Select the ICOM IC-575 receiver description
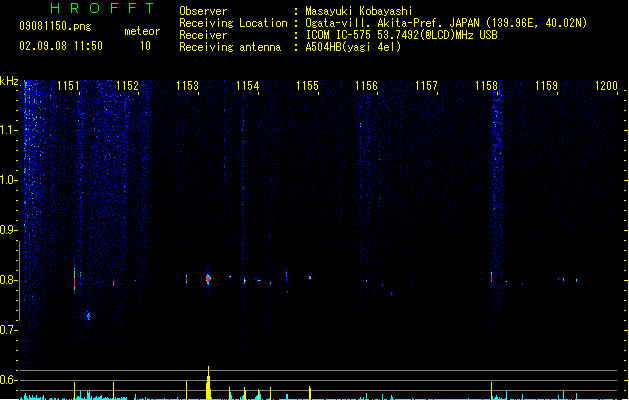This screenshot has height=400, width=629. tap(402, 35)
